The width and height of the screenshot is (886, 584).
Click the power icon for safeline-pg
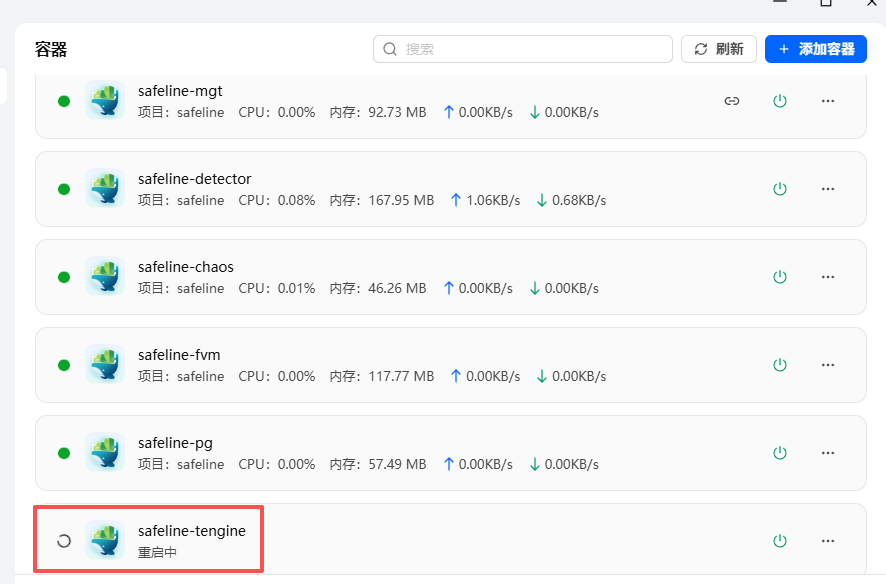coord(780,453)
